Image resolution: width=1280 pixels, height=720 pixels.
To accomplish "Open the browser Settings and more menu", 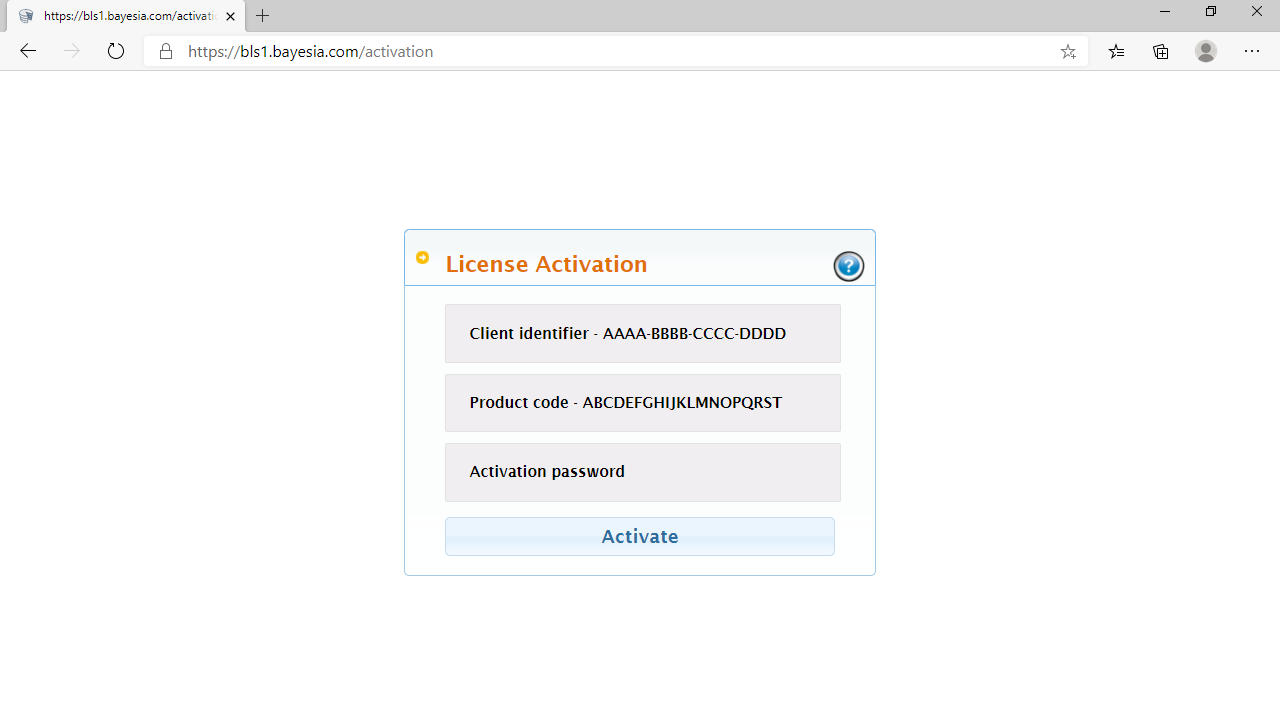I will point(1252,51).
